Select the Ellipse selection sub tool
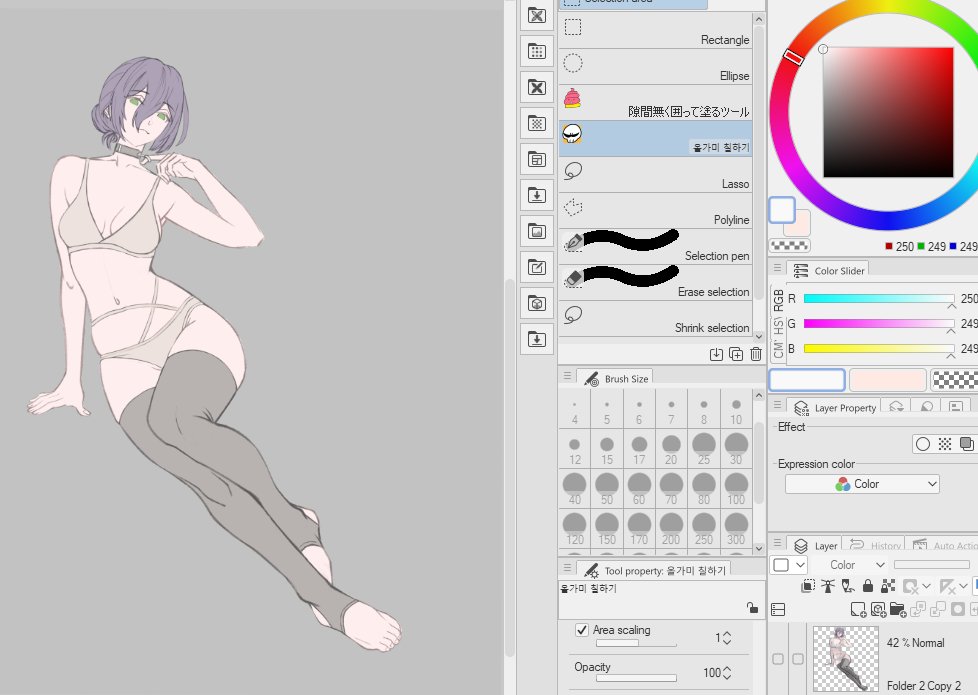Screen dimensions: 978x695 655,67
